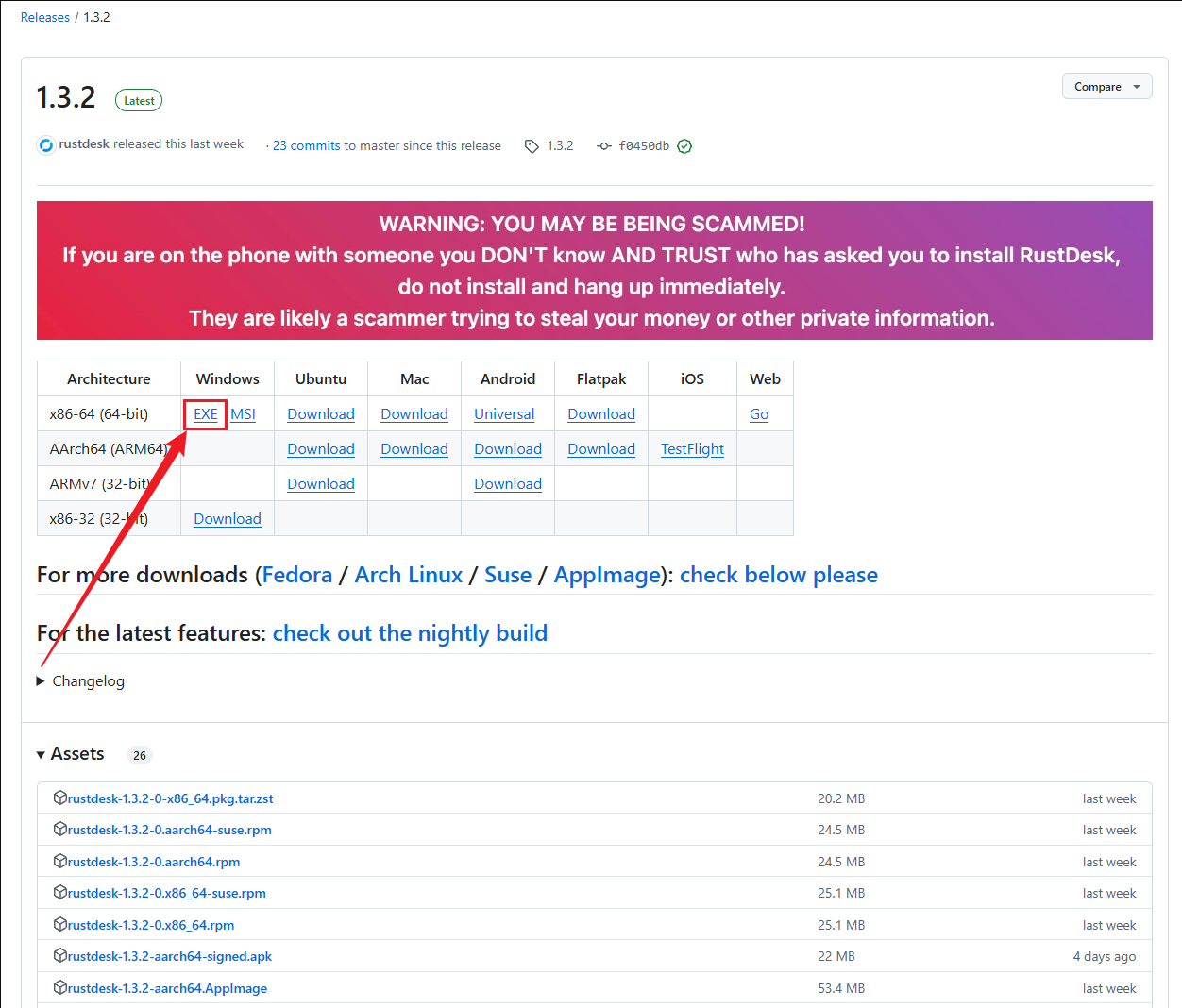Click the rustdesk avatar icon
Image resolution: width=1182 pixels, height=1008 pixels.
point(45,145)
